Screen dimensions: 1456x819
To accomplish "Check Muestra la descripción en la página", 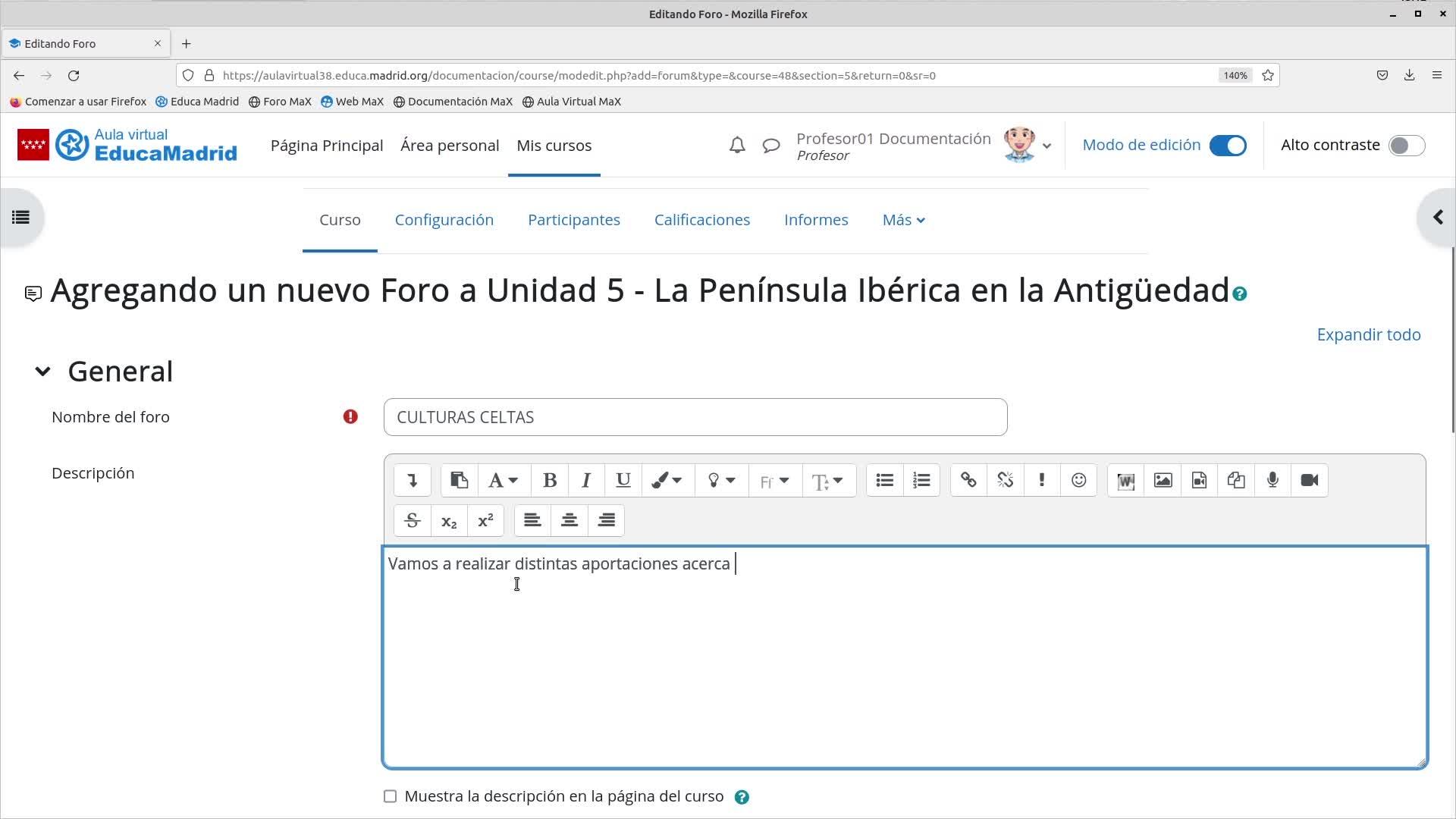I will point(390,796).
